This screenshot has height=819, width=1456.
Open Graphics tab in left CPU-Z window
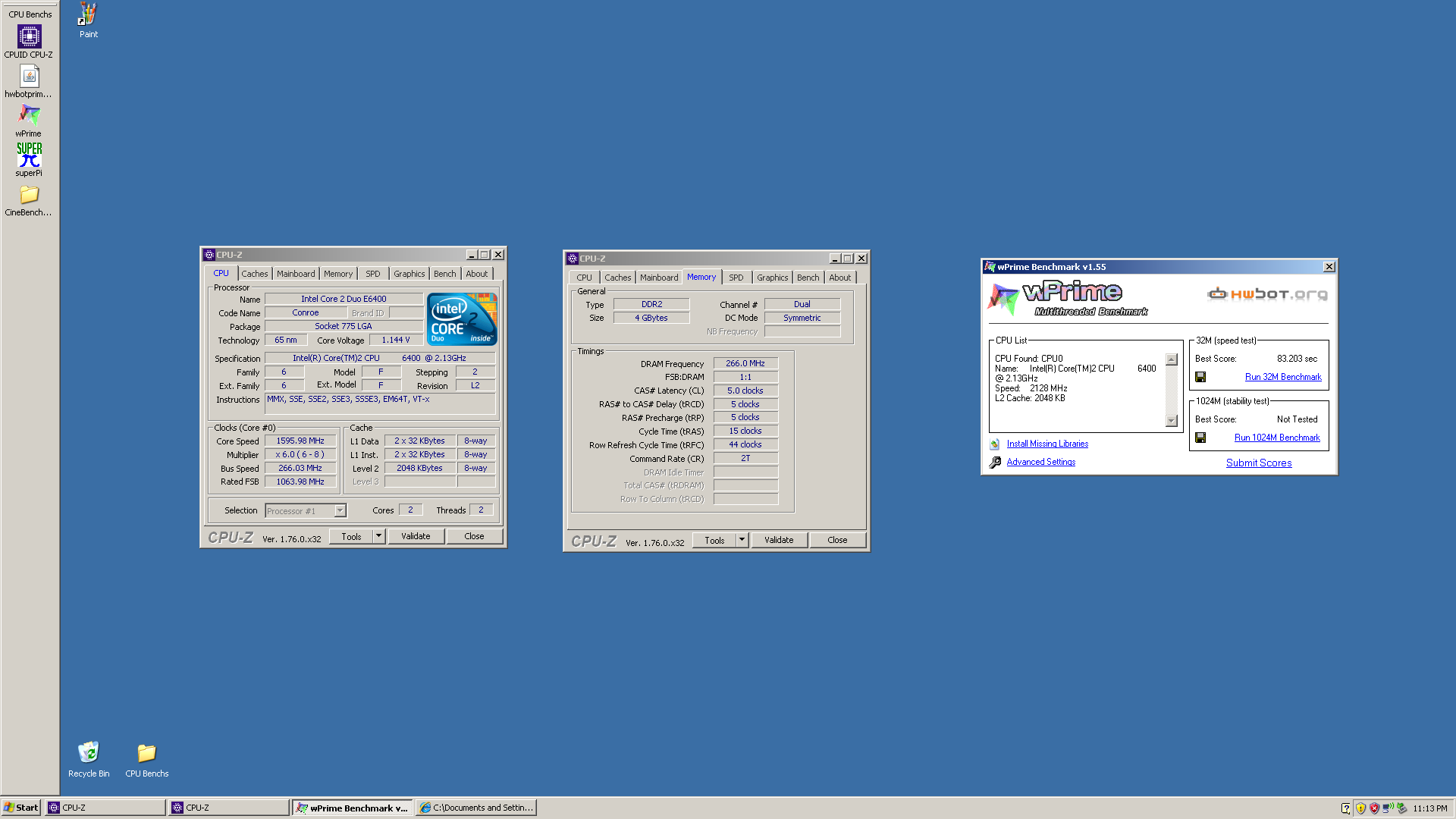click(x=409, y=274)
